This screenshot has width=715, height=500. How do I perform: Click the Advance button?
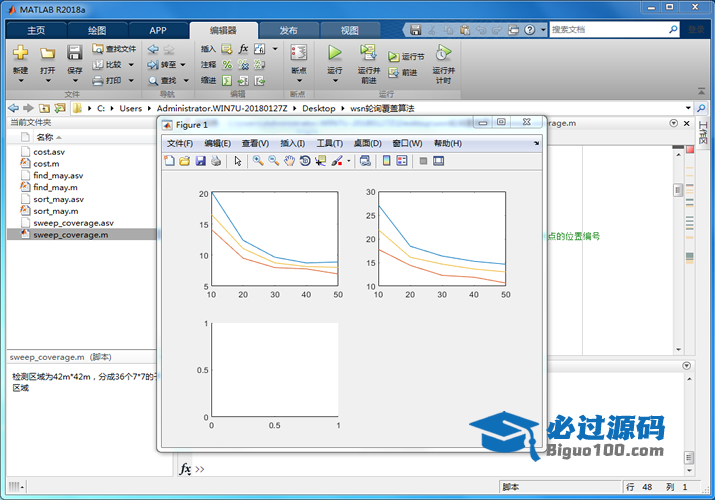click(403, 72)
